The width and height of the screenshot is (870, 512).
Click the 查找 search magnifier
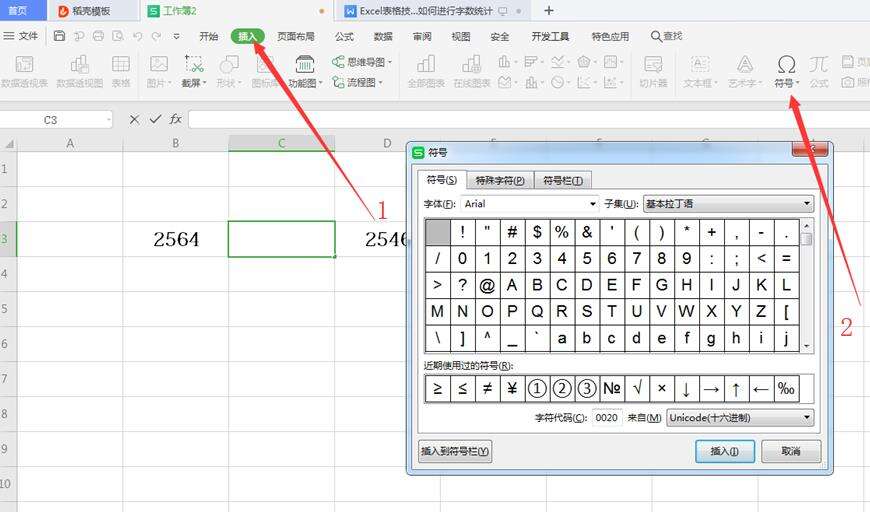coord(666,36)
